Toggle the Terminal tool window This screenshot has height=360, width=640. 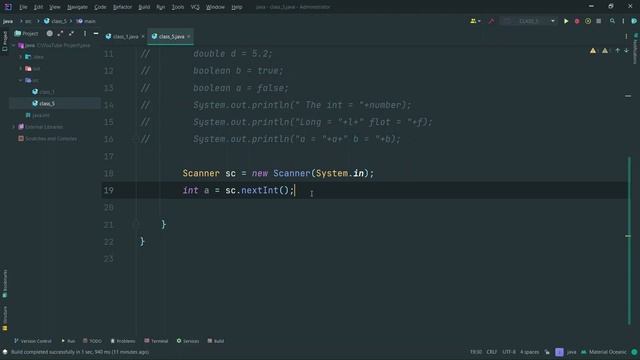[x=156, y=341]
